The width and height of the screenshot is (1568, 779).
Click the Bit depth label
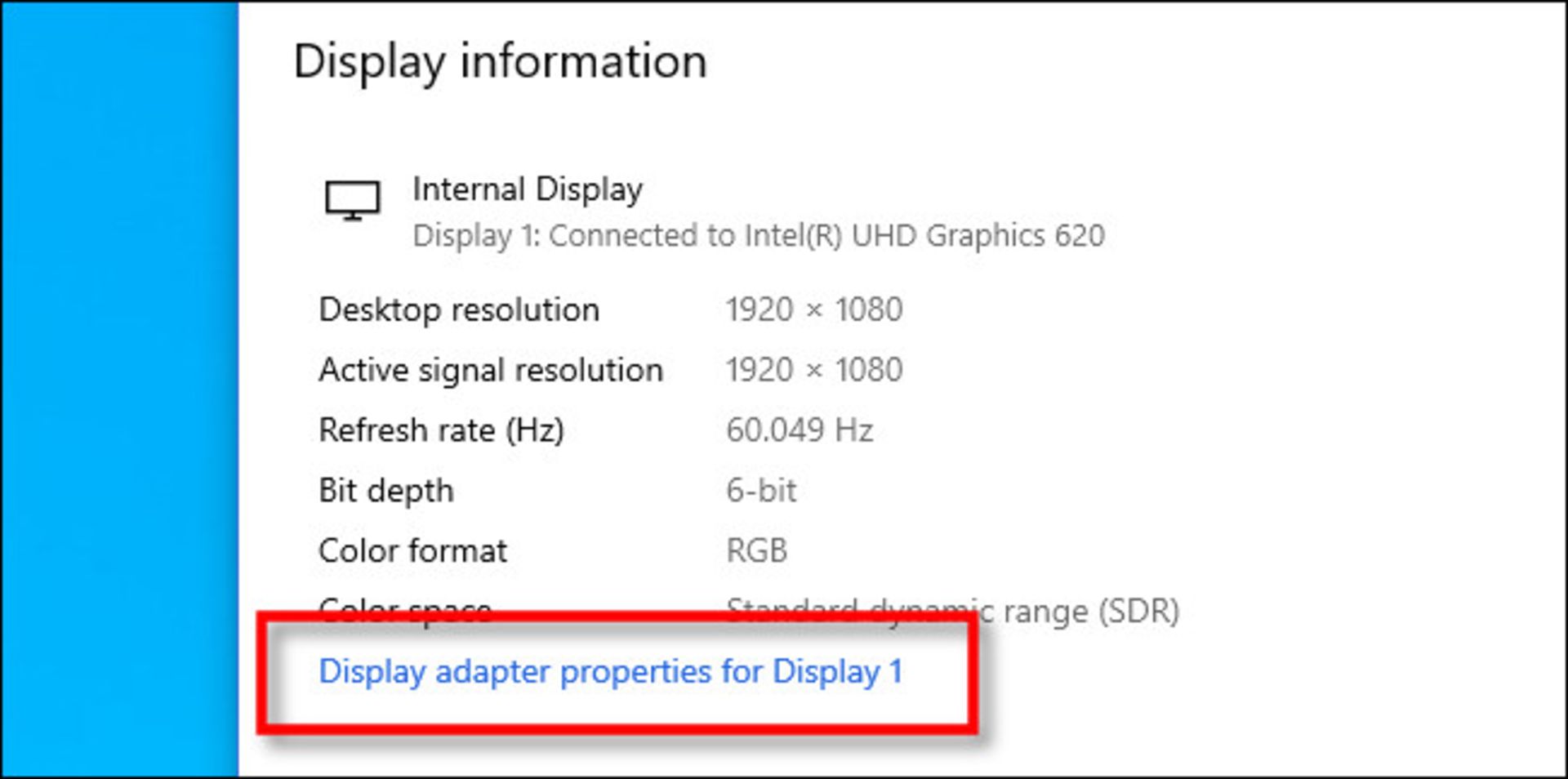385,491
